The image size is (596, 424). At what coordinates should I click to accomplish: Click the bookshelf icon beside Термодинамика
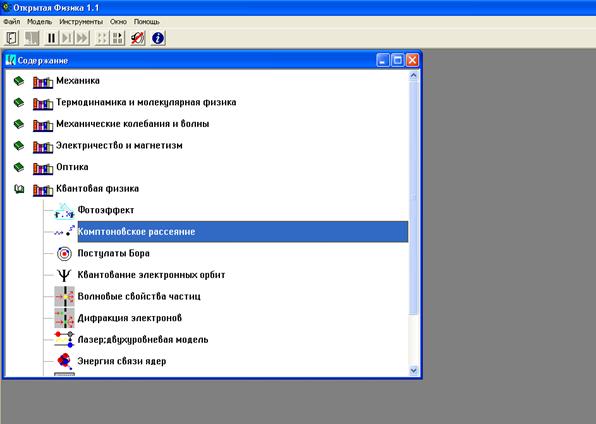pyautogui.click(x=43, y=104)
